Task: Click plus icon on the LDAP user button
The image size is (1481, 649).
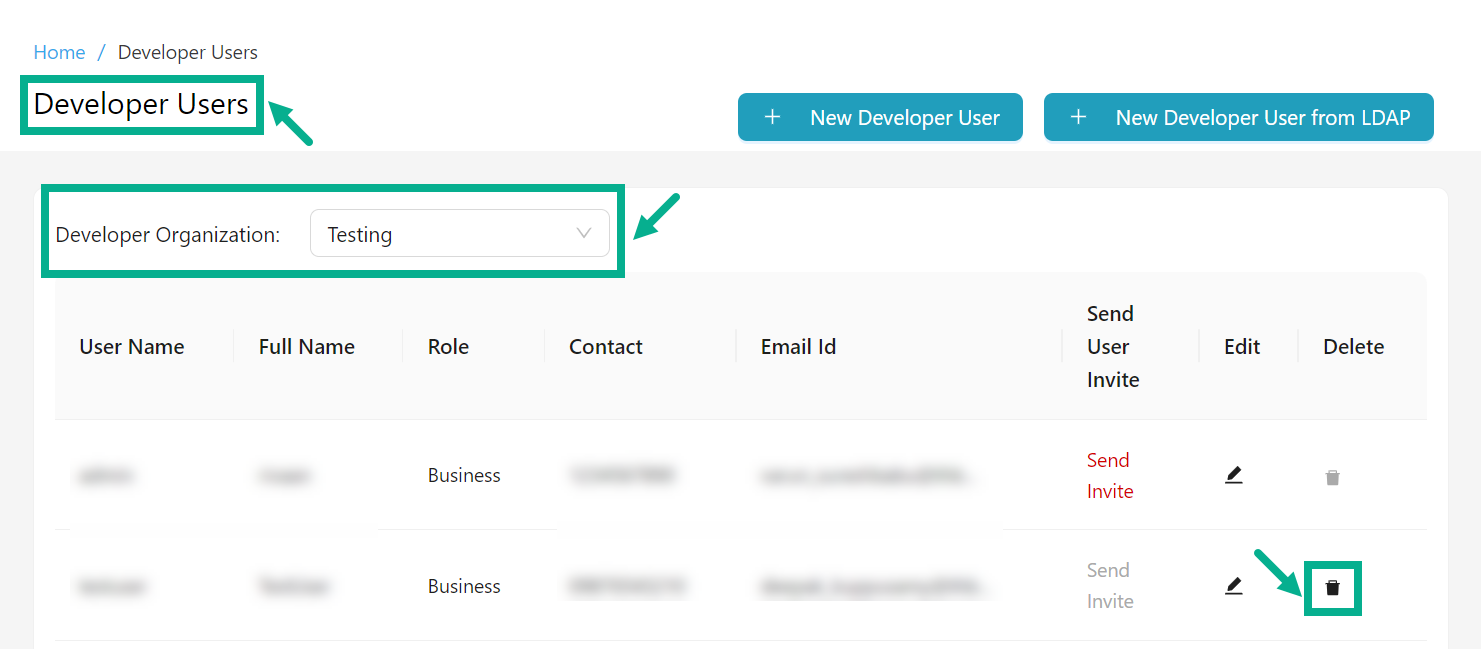Action: click(x=1078, y=118)
